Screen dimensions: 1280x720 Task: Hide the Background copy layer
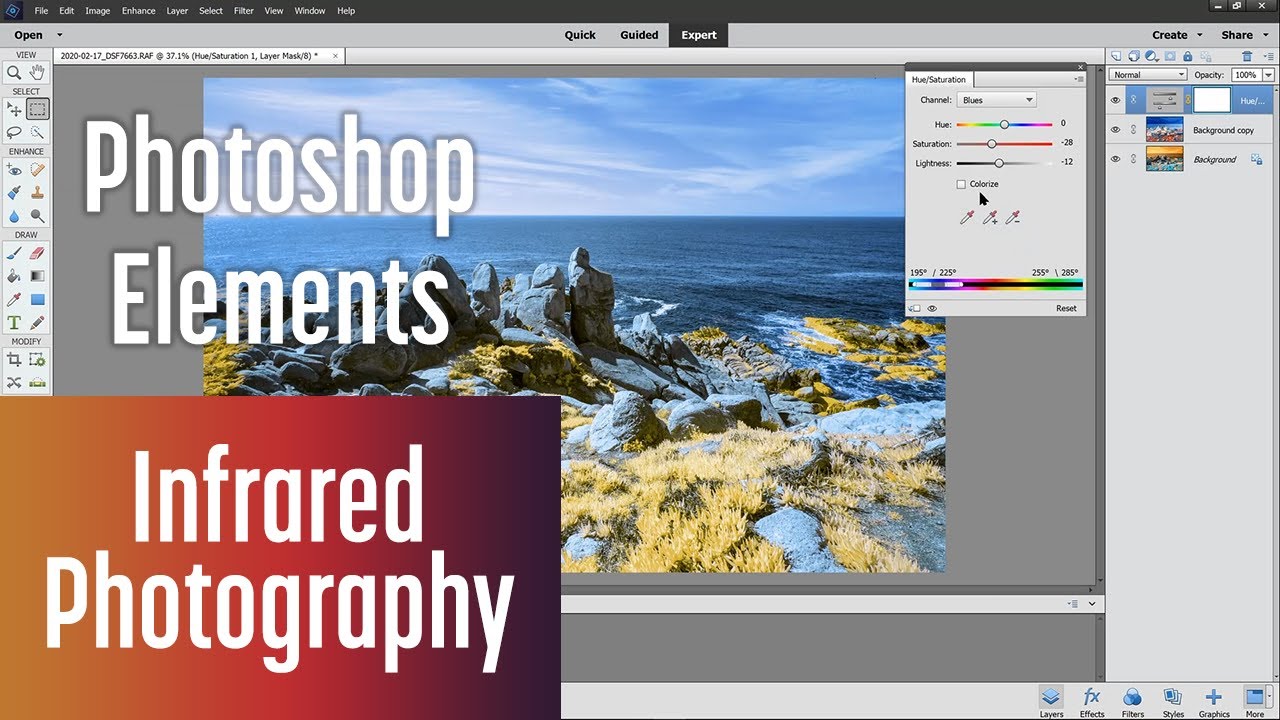tap(1116, 130)
